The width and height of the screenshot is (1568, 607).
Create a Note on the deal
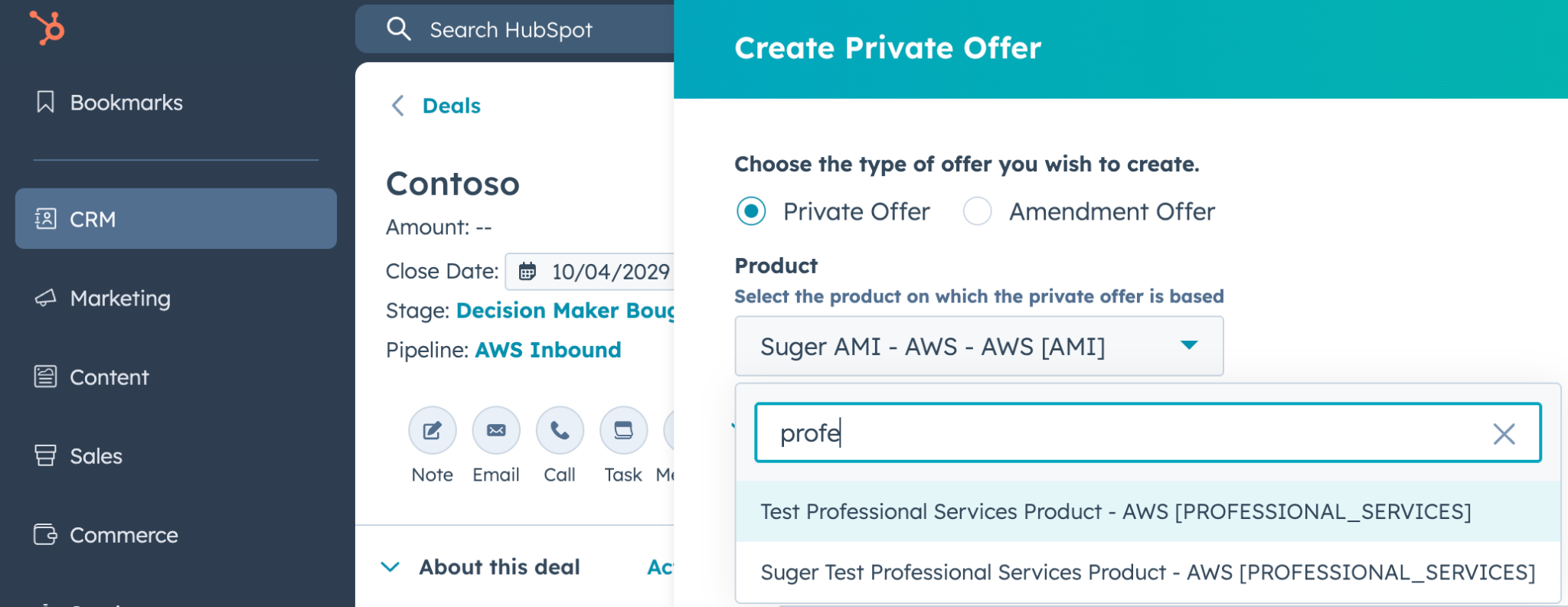(432, 431)
